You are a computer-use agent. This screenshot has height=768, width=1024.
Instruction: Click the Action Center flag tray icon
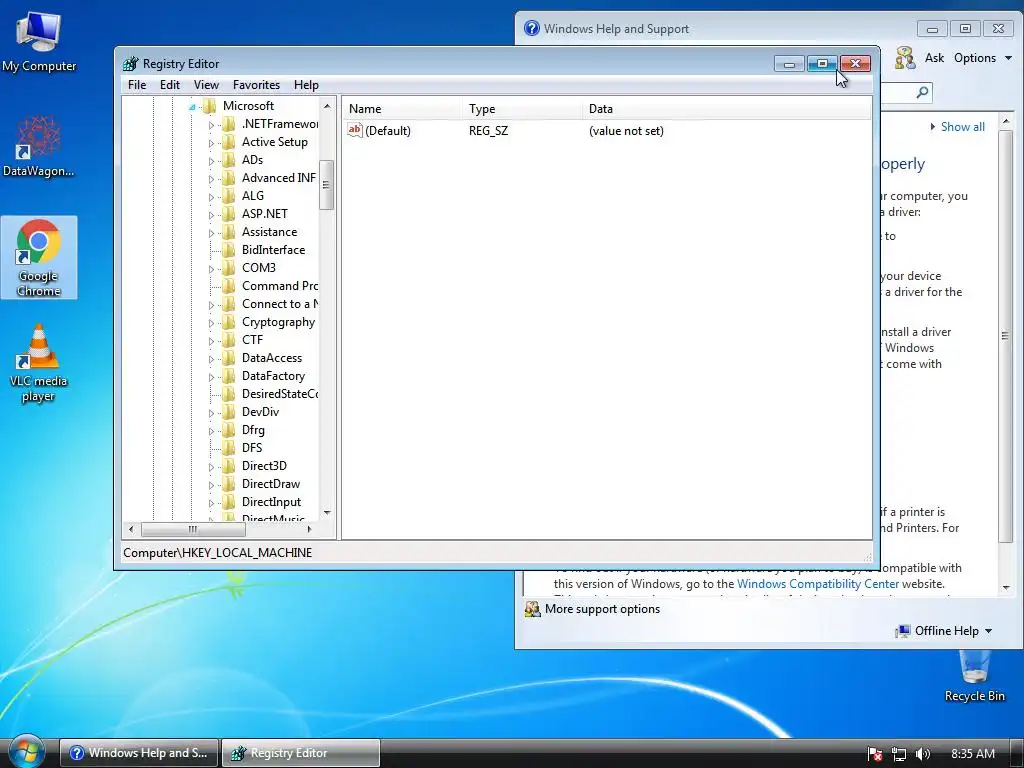[875, 754]
